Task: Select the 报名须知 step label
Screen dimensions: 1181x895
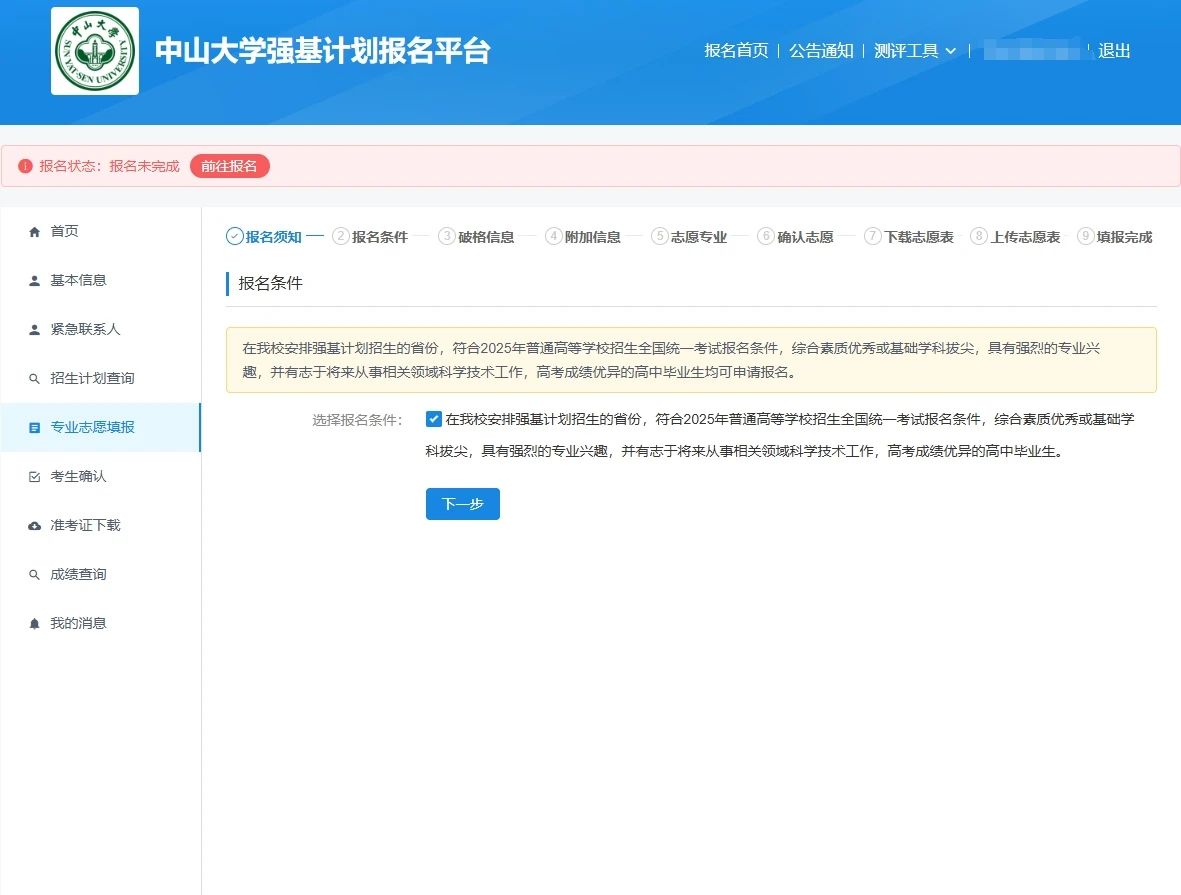Action: (x=273, y=237)
